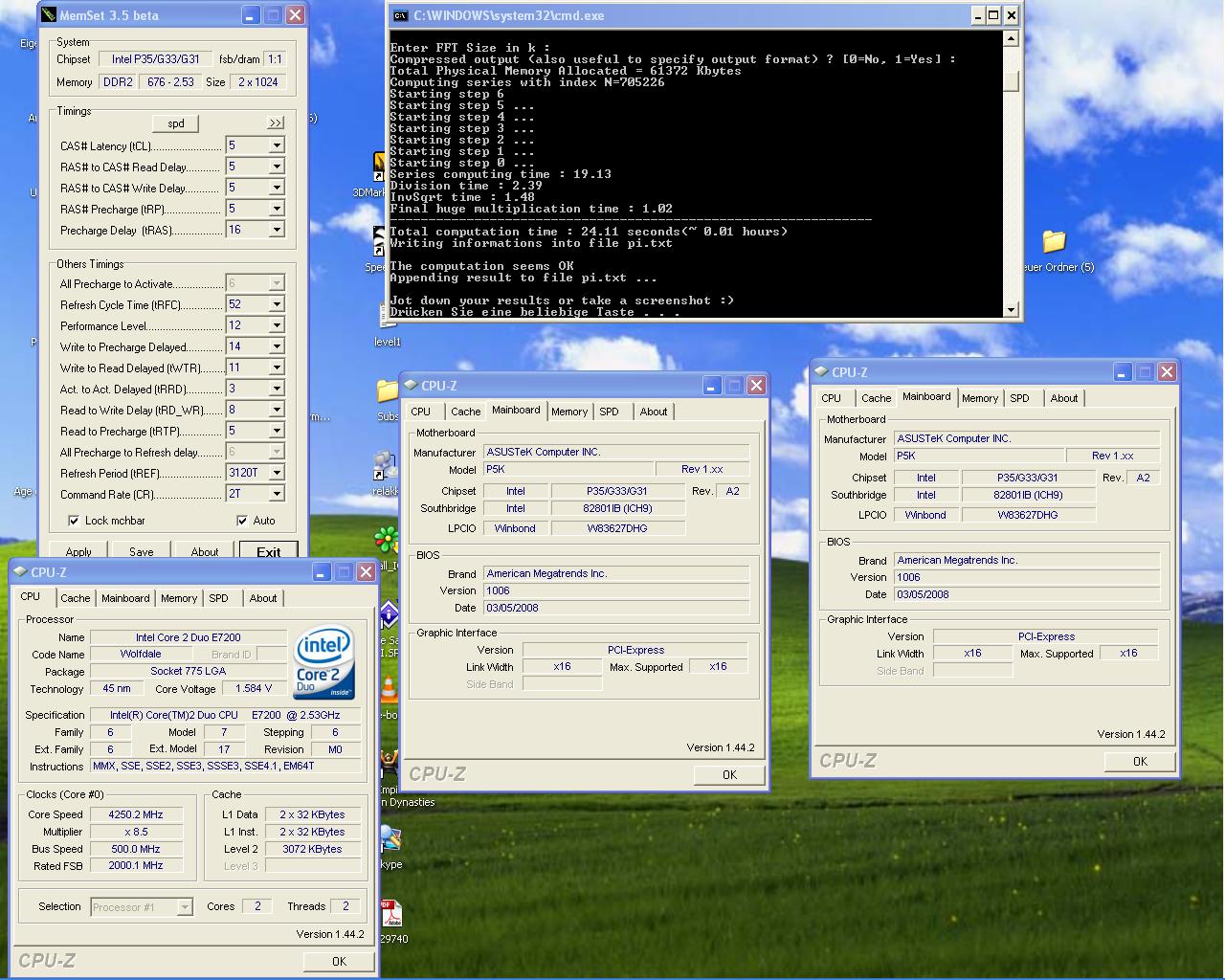This screenshot has width=1225, height=980.
Task: Click the Intel Core 2 Duo logo
Action: 323,661
